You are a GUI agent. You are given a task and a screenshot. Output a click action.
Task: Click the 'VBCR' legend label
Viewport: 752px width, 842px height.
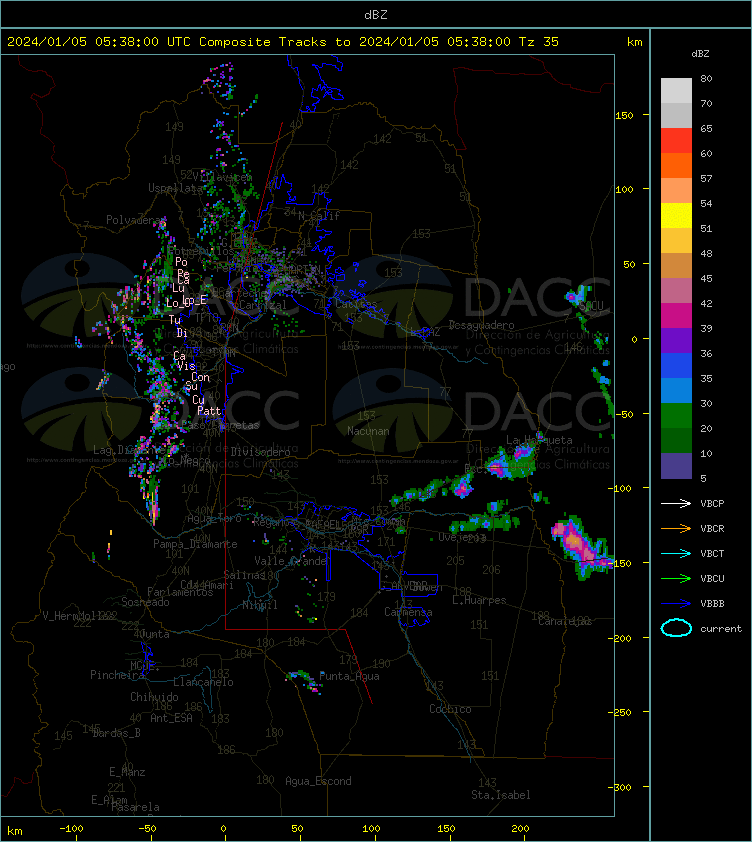712,529
